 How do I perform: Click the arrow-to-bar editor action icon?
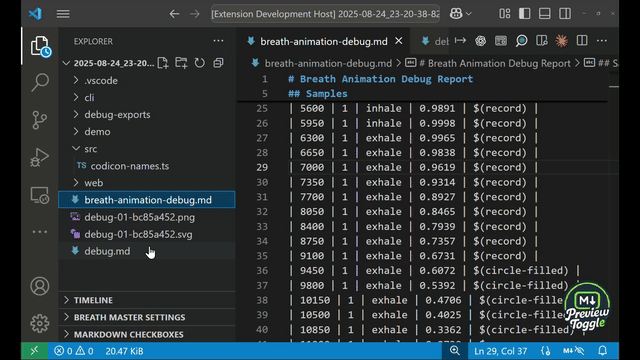pyautogui.click(x=460, y=40)
